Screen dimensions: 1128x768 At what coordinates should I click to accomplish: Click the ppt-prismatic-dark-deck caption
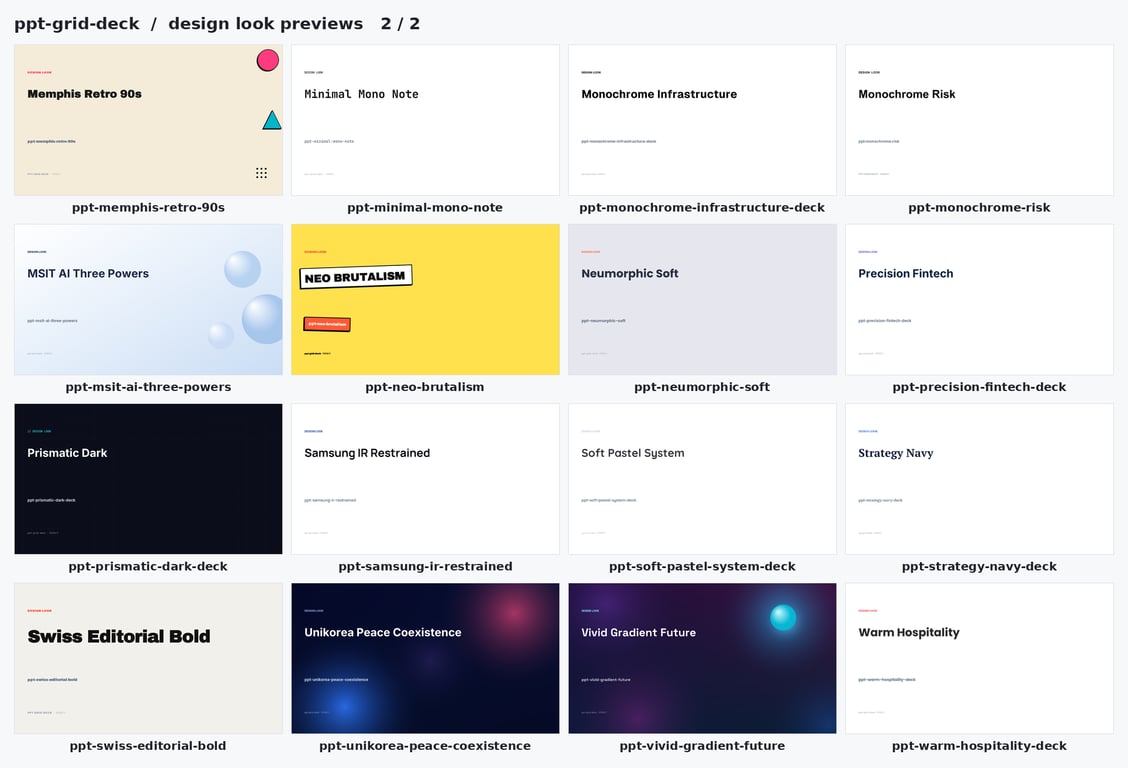pos(148,566)
